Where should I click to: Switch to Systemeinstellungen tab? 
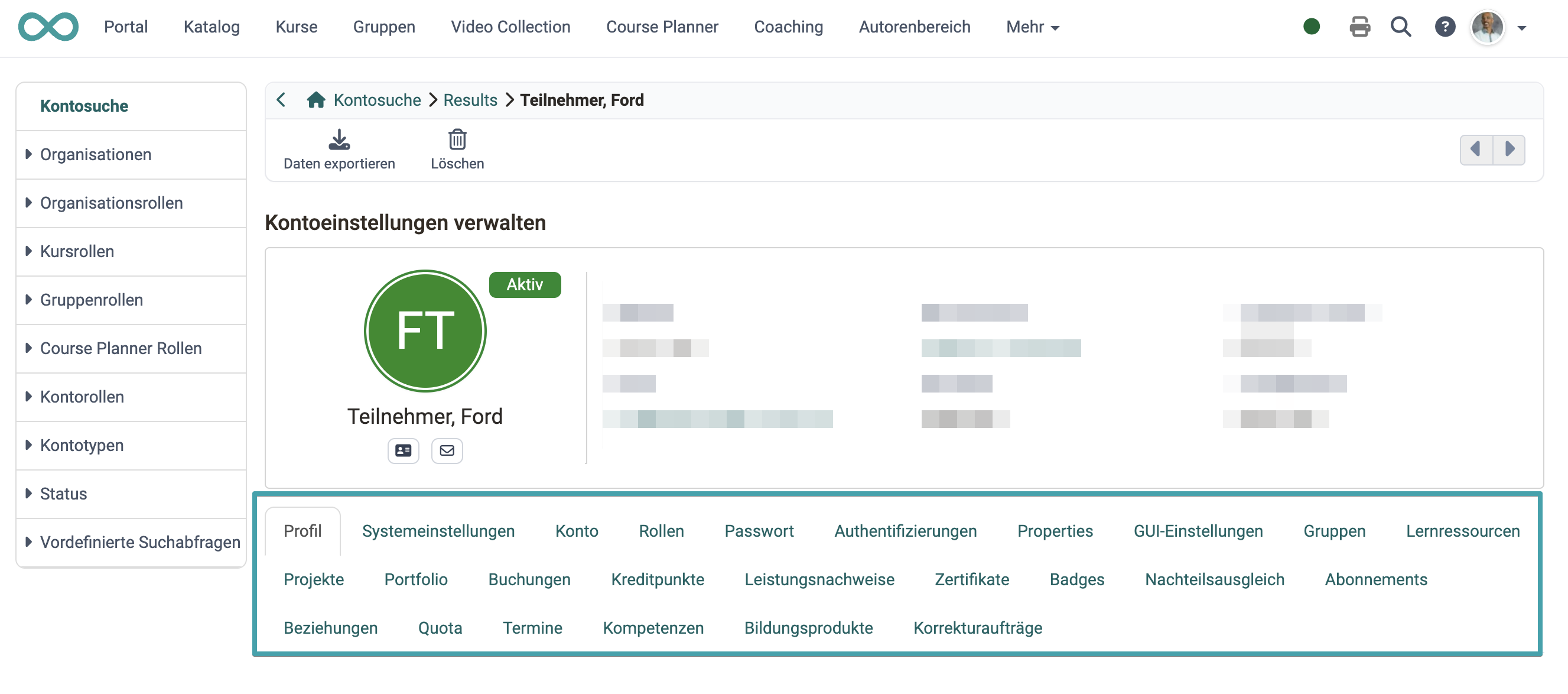pos(438,531)
